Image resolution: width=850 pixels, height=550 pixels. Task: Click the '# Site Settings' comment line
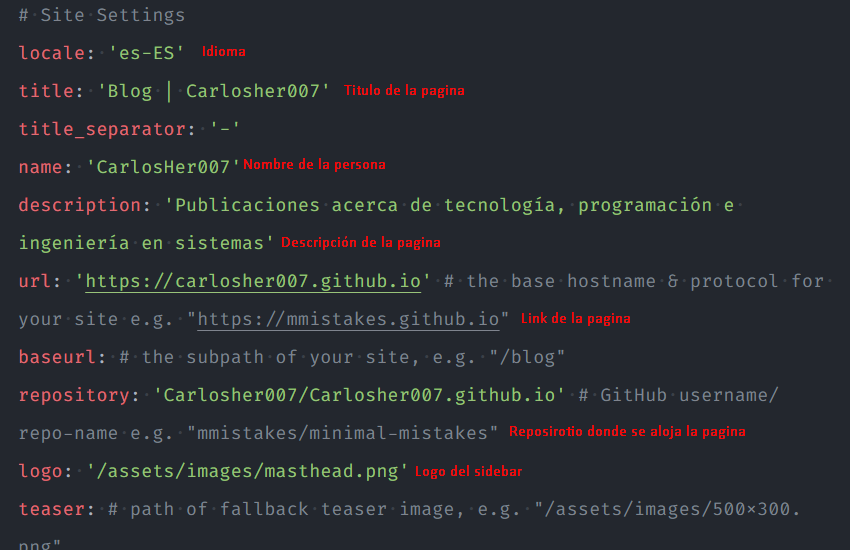click(x=102, y=16)
